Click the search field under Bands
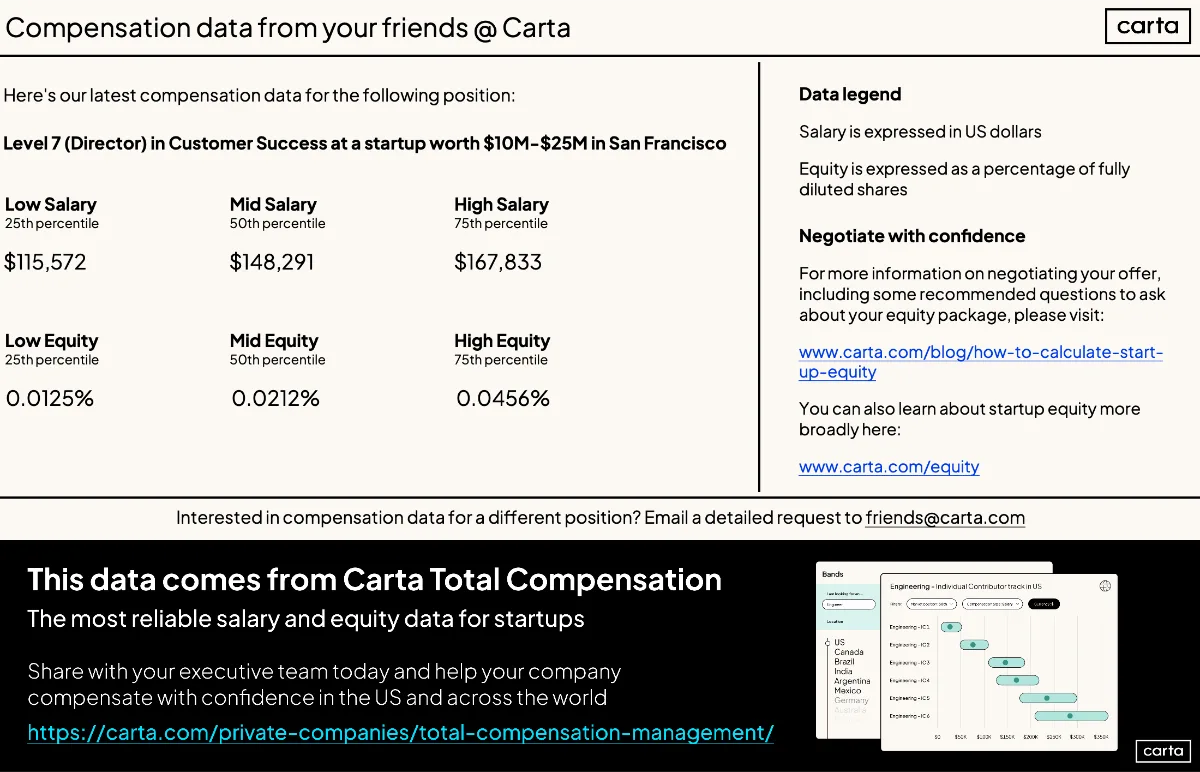The height and width of the screenshot is (772, 1200). pos(849,604)
